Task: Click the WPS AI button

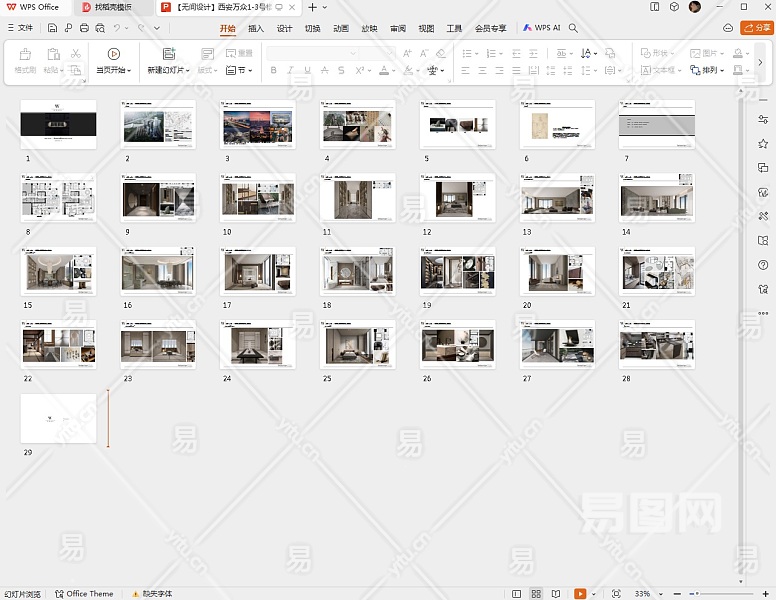Action: pos(542,28)
